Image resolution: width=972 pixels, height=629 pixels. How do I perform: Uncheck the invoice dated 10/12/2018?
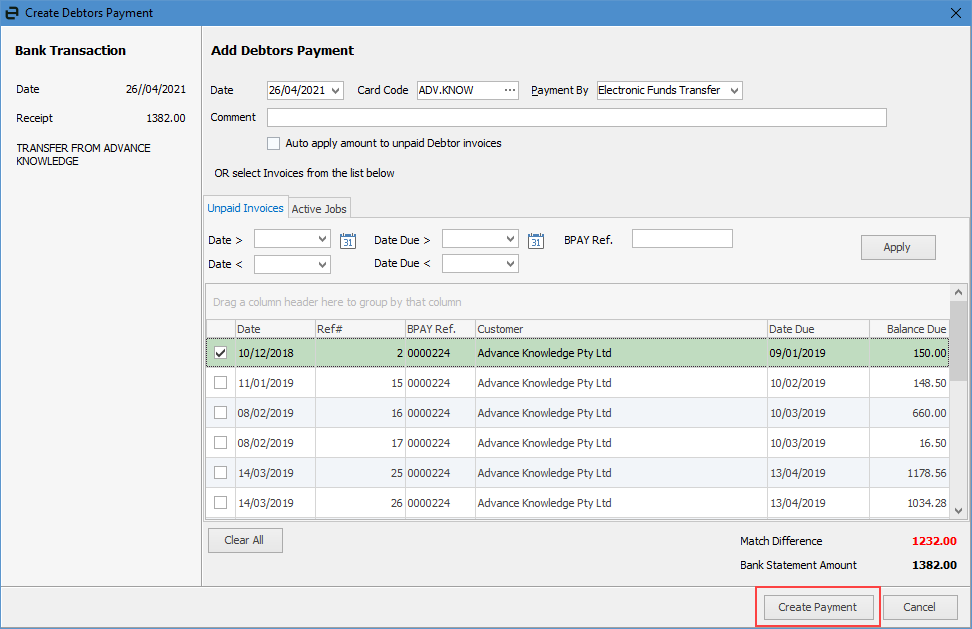[220, 352]
